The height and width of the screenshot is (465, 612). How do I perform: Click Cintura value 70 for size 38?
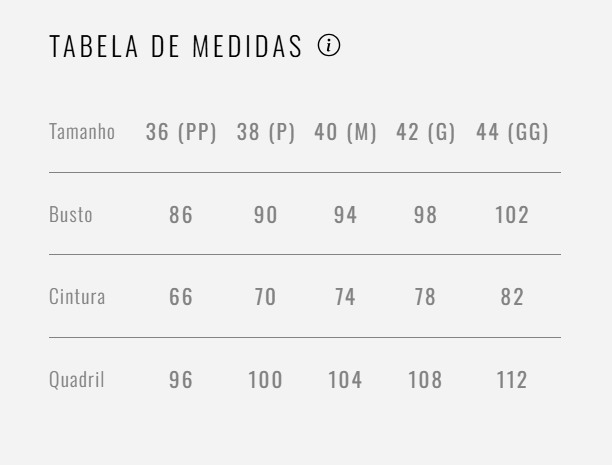pos(266,297)
